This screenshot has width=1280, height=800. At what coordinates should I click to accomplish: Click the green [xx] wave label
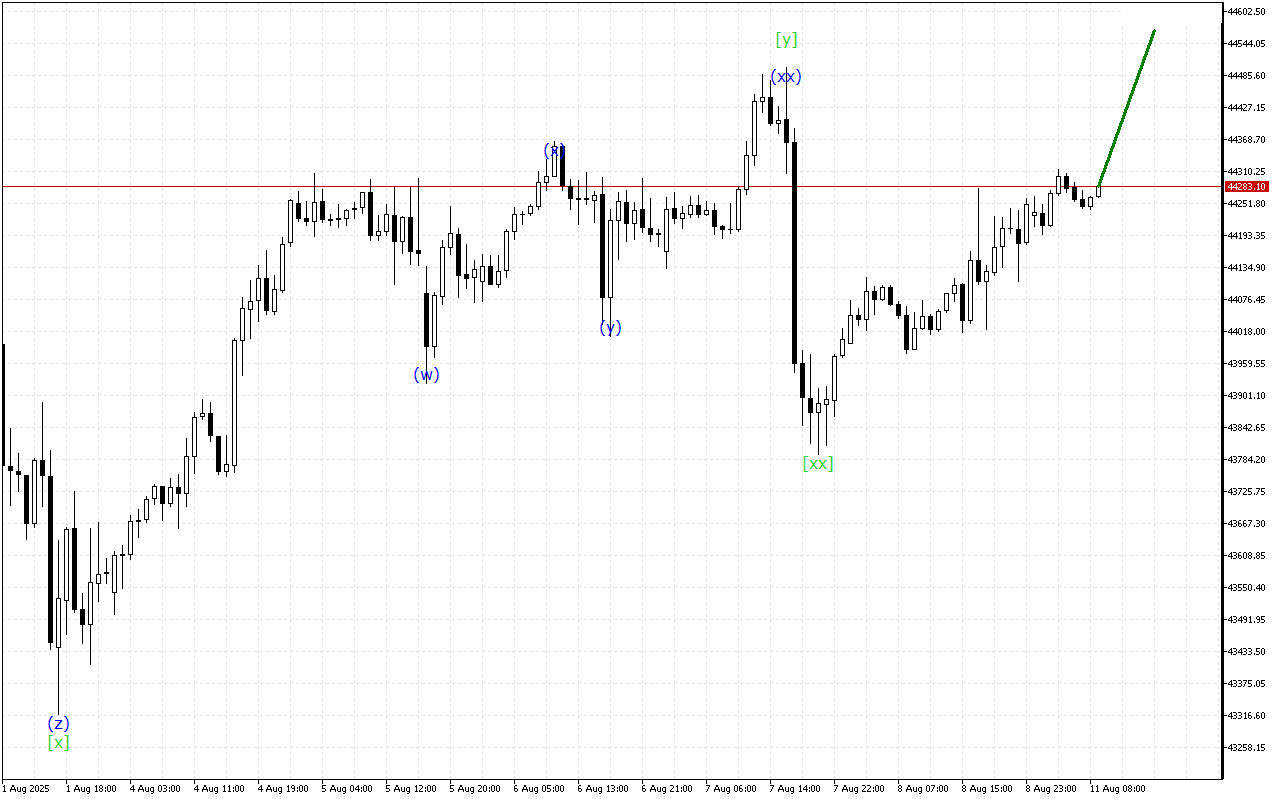point(817,463)
